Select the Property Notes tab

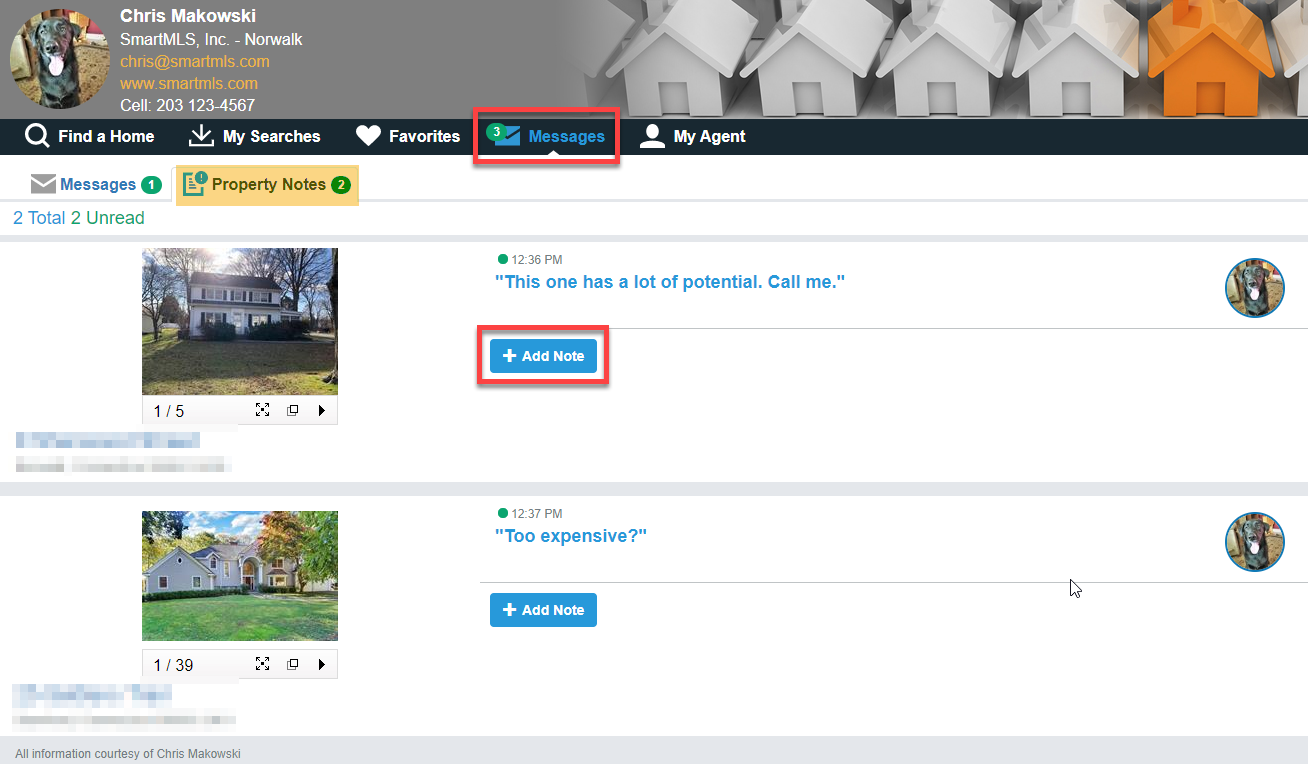[267, 185]
